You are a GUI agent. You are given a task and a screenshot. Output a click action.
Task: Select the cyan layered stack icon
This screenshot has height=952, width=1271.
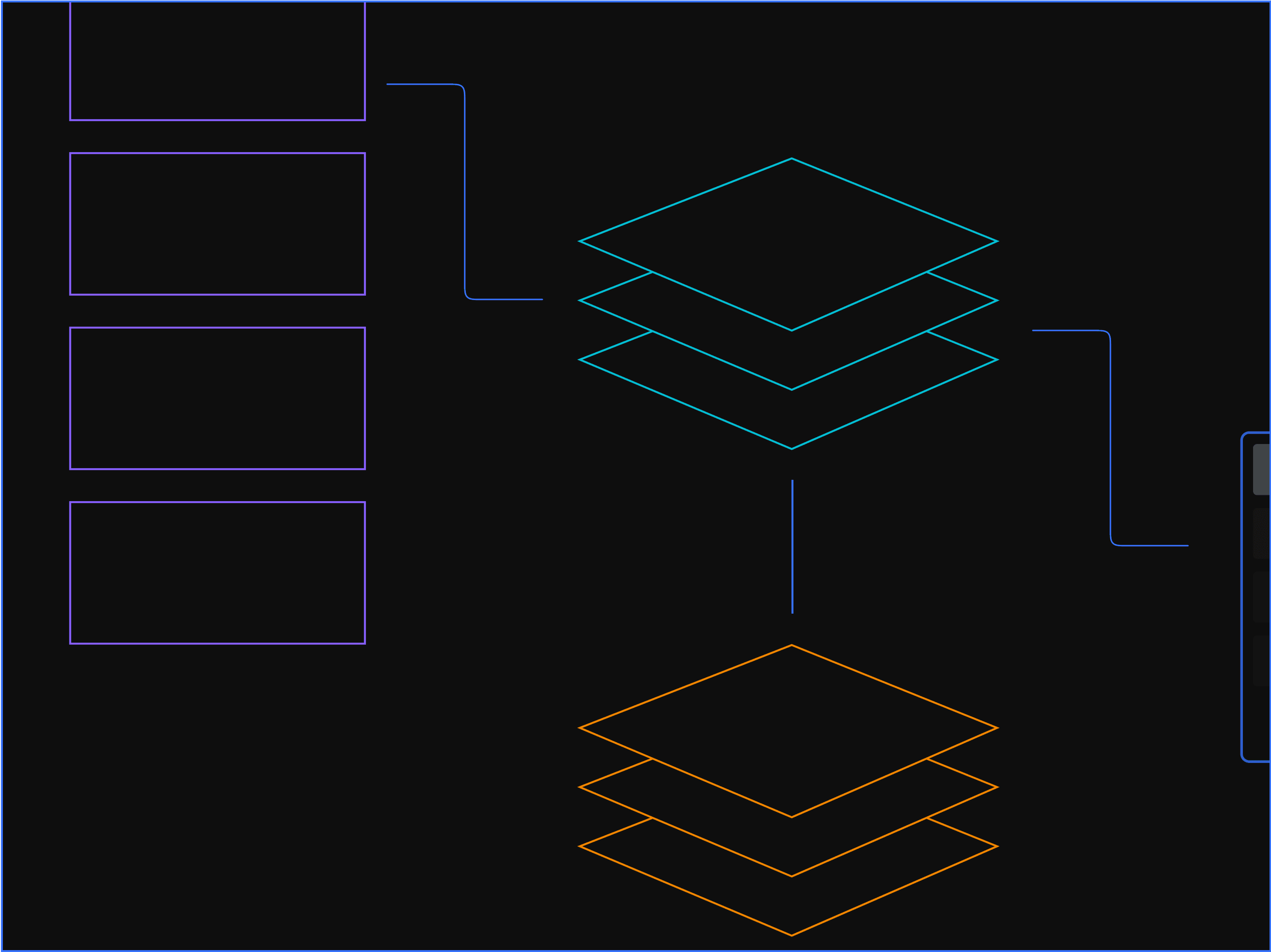[788, 304]
